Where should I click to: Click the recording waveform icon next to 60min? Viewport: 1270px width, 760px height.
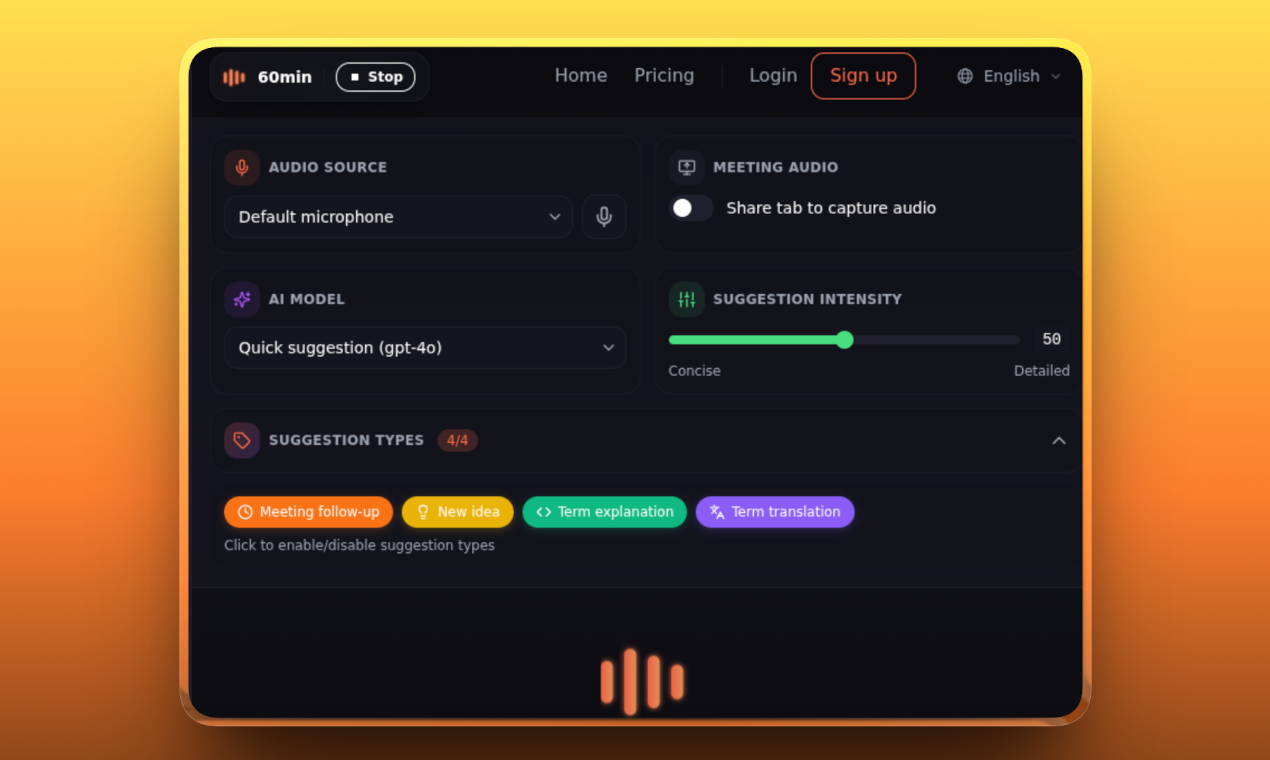232,75
